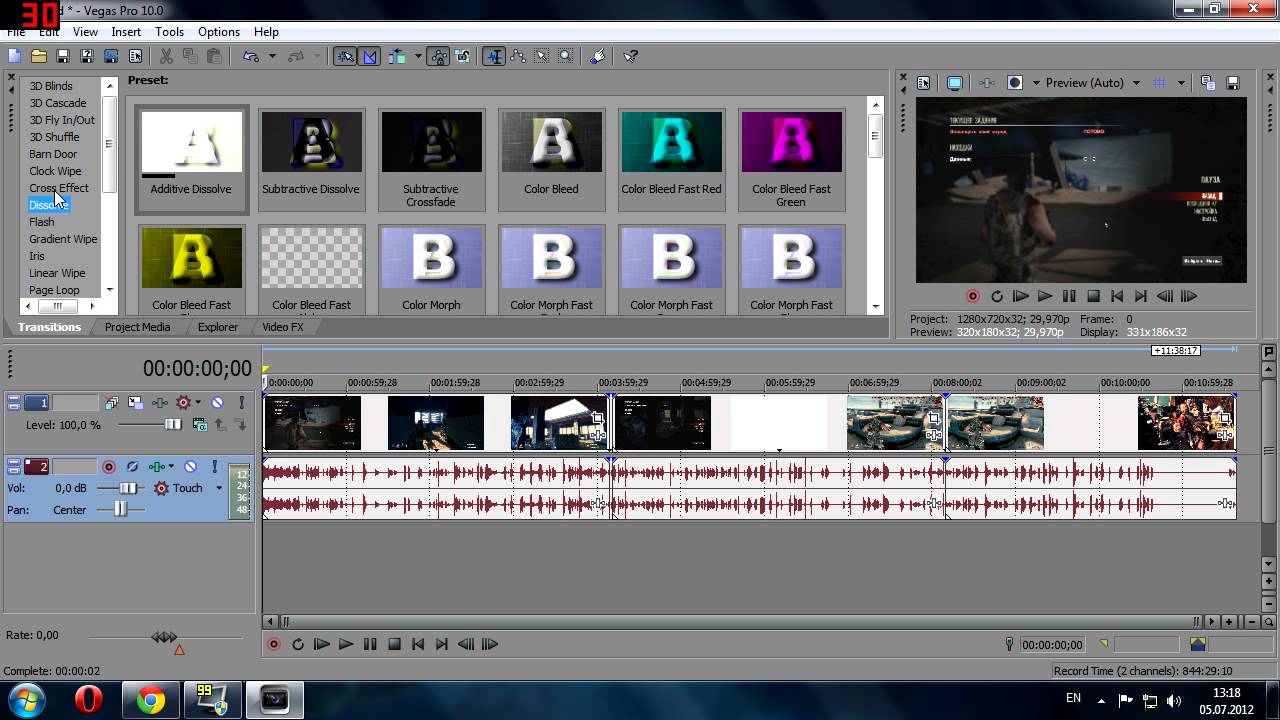Select the Envelope Edit tool
The image size is (1280, 720).
click(x=518, y=57)
